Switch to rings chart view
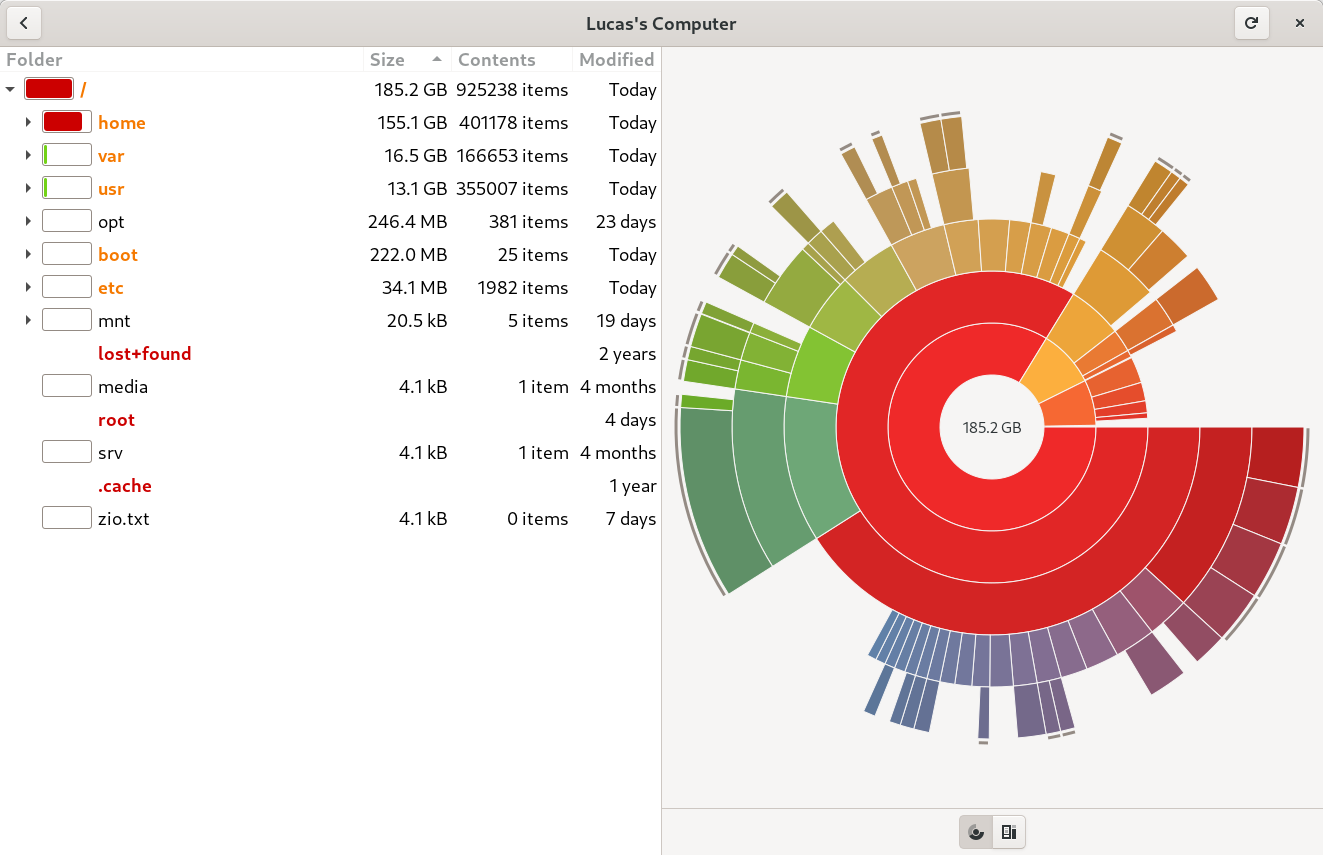 [x=976, y=832]
